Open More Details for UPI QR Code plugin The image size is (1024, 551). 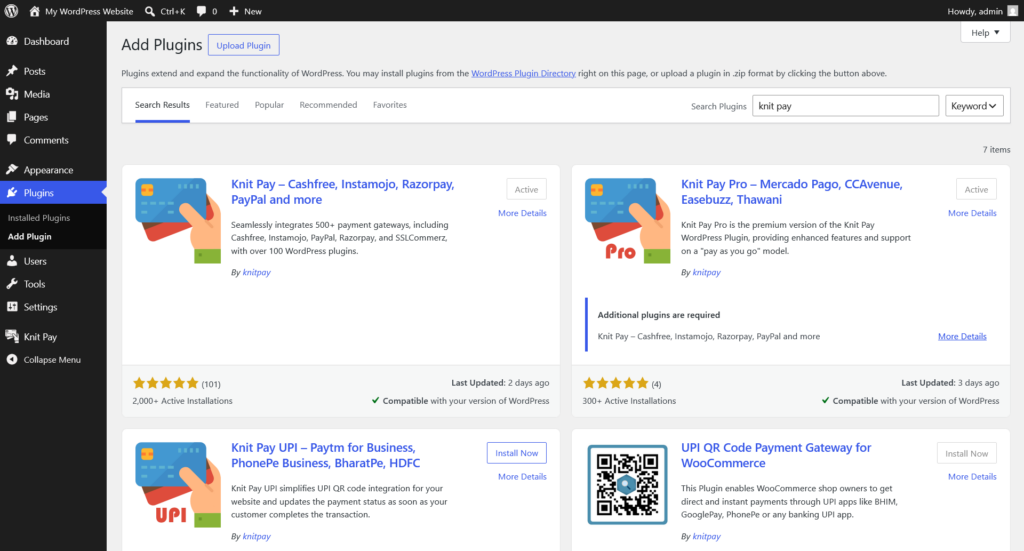[972, 477]
